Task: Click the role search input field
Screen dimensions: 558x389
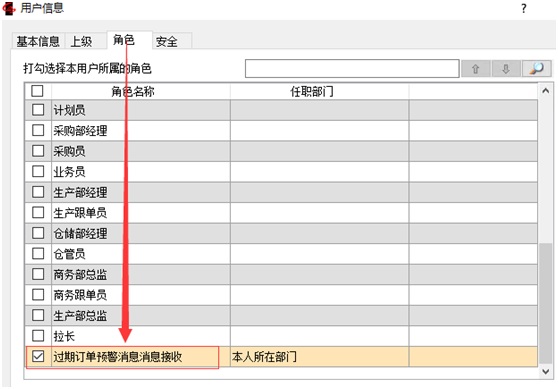Action: click(x=352, y=68)
